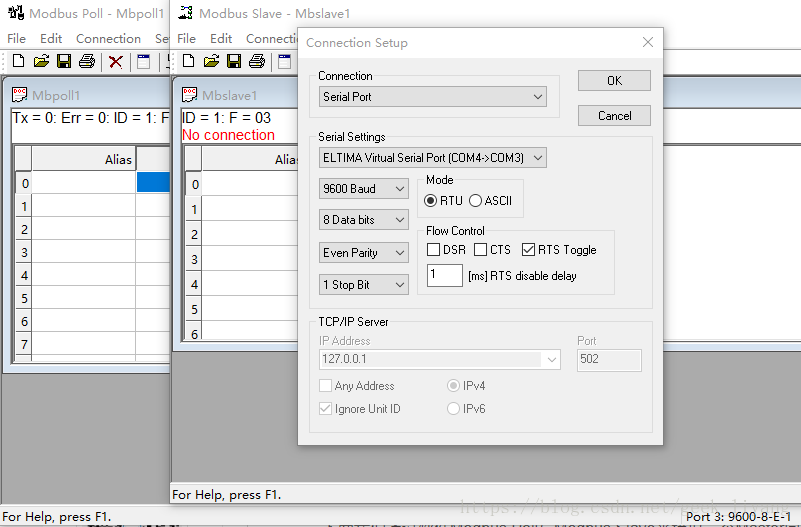Click TCP/IP Port 502 field

[609, 360]
